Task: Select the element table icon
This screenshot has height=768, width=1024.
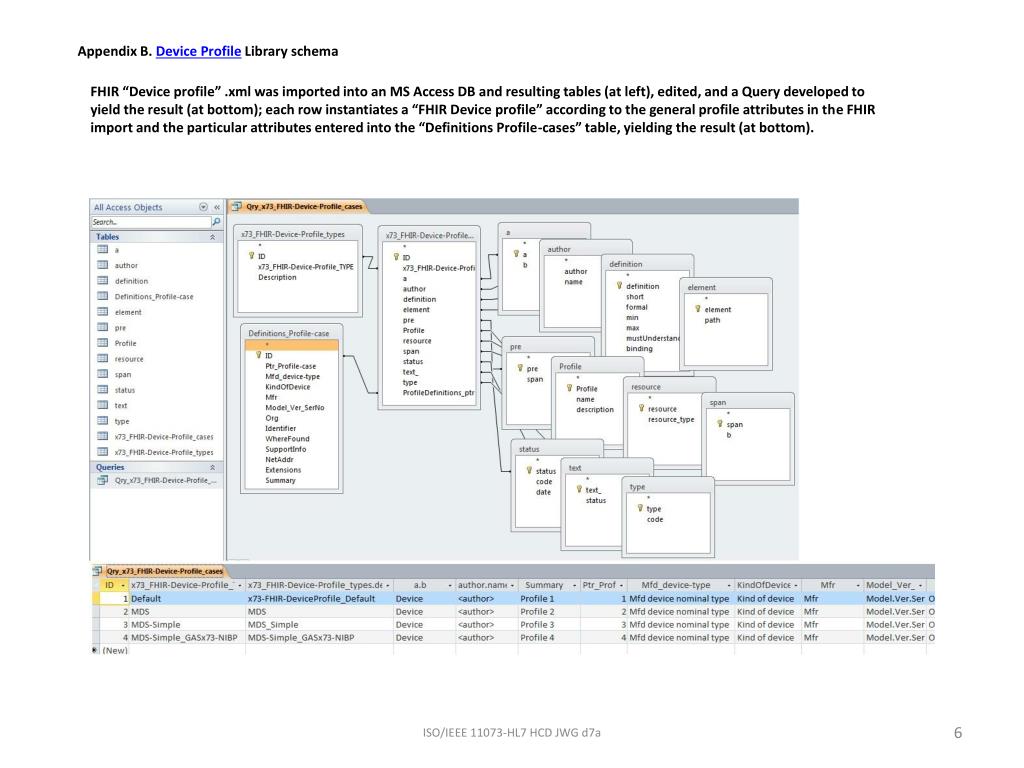Action: click(103, 312)
